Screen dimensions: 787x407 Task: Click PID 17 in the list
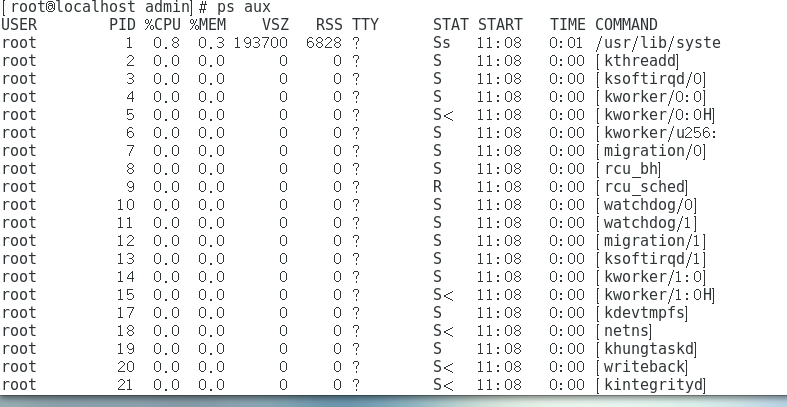tap(126, 313)
